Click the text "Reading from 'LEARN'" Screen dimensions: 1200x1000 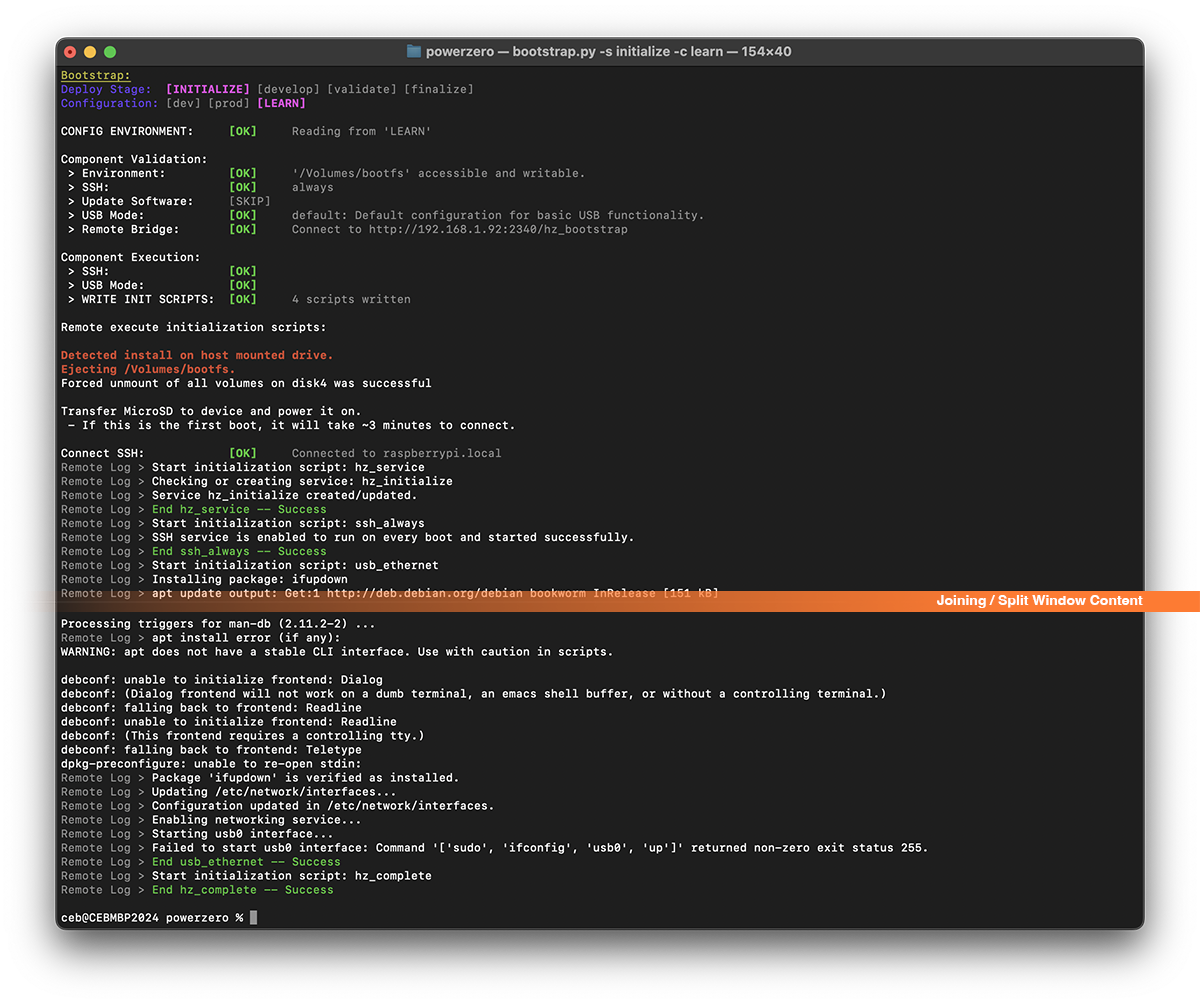pos(362,131)
